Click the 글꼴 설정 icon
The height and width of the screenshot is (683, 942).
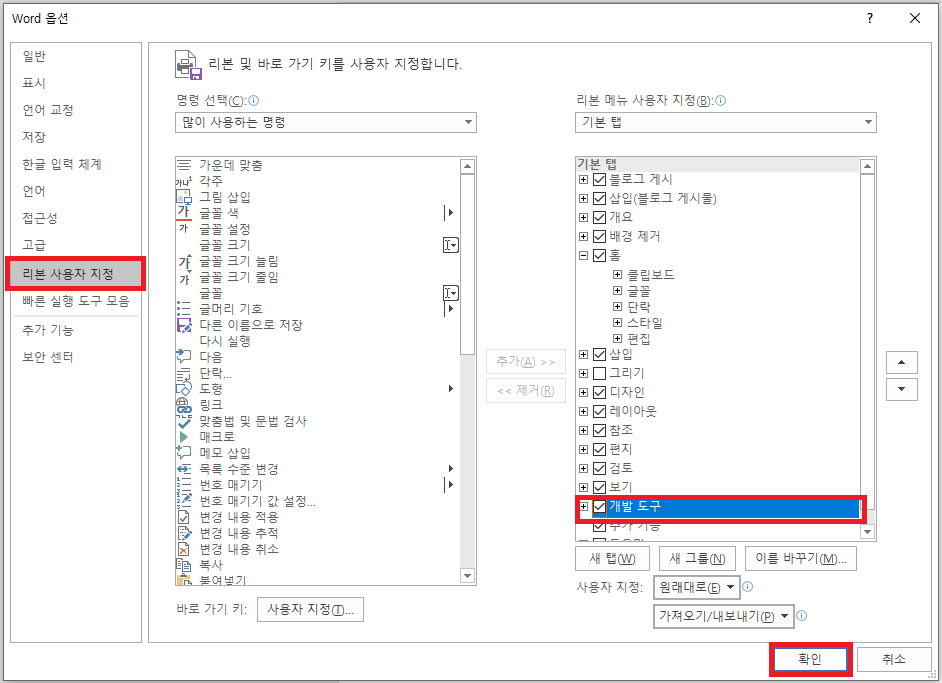pyautogui.click(x=184, y=229)
